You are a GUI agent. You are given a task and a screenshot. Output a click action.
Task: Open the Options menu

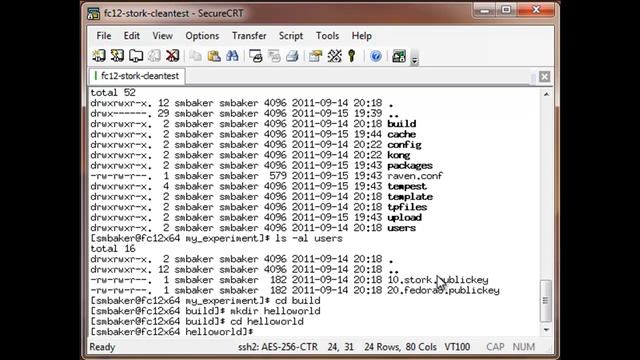point(202,36)
